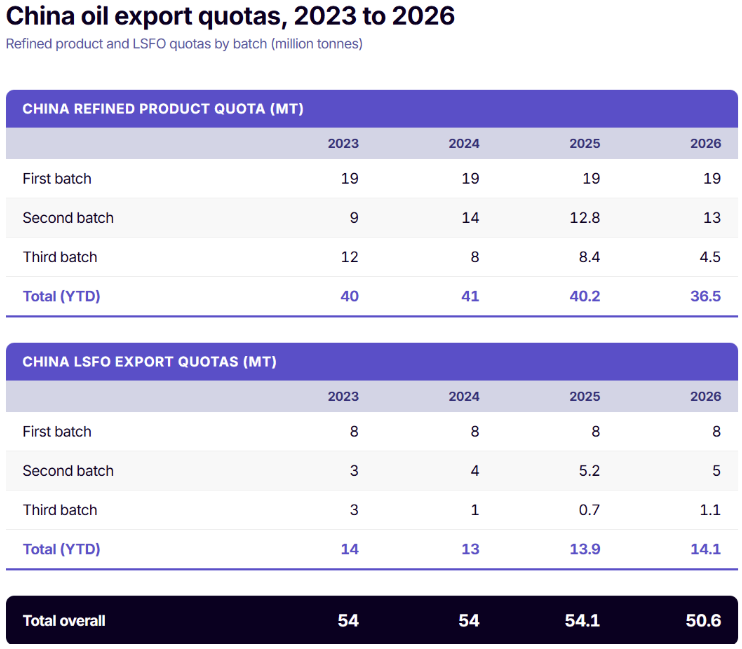Image resolution: width=742 pixels, height=649 pixels.
Task: Click the 2023 column header in LSFO table
Action: (343, 396)
